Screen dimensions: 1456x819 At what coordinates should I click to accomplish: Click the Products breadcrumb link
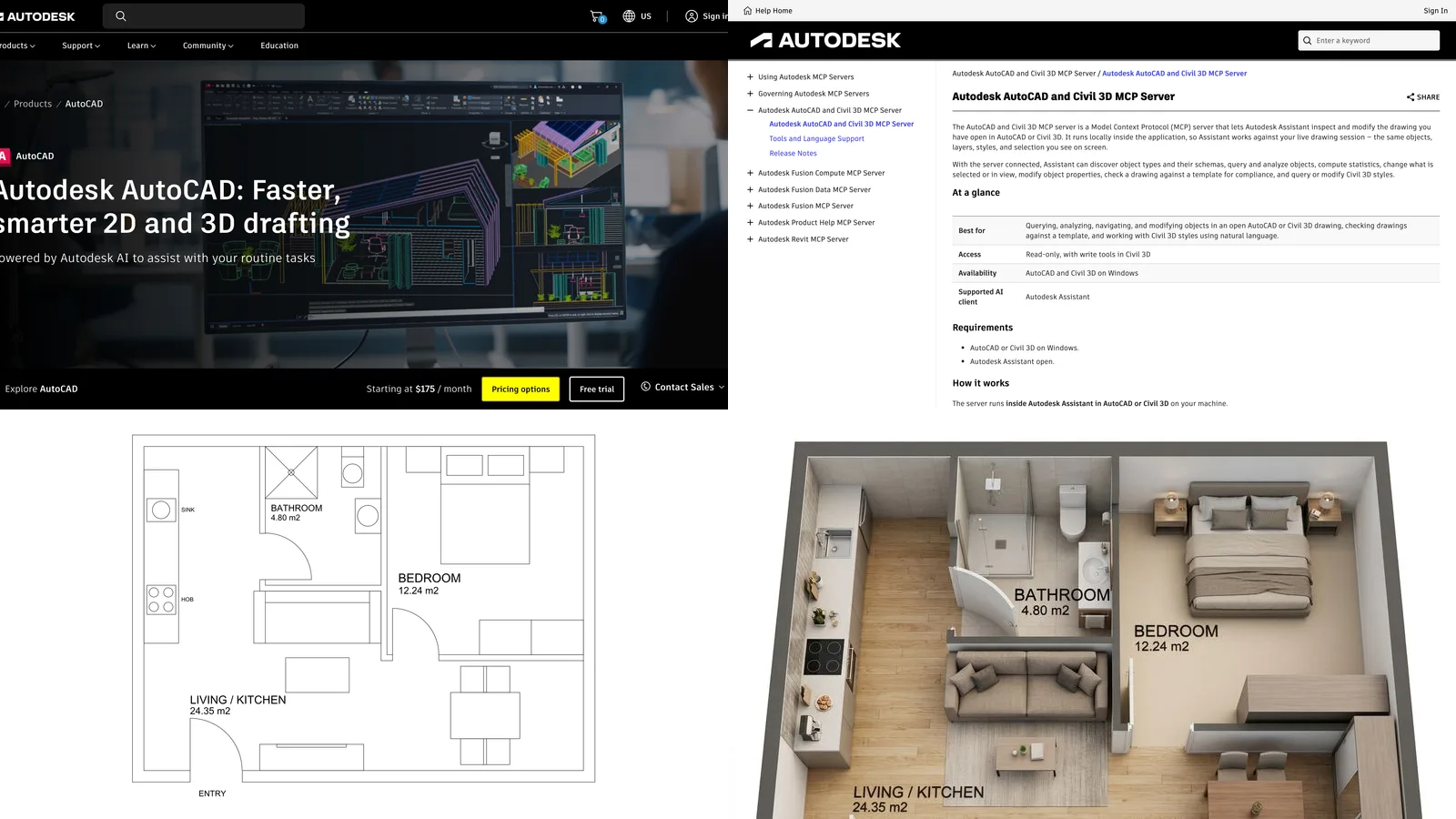coord(33,104)
